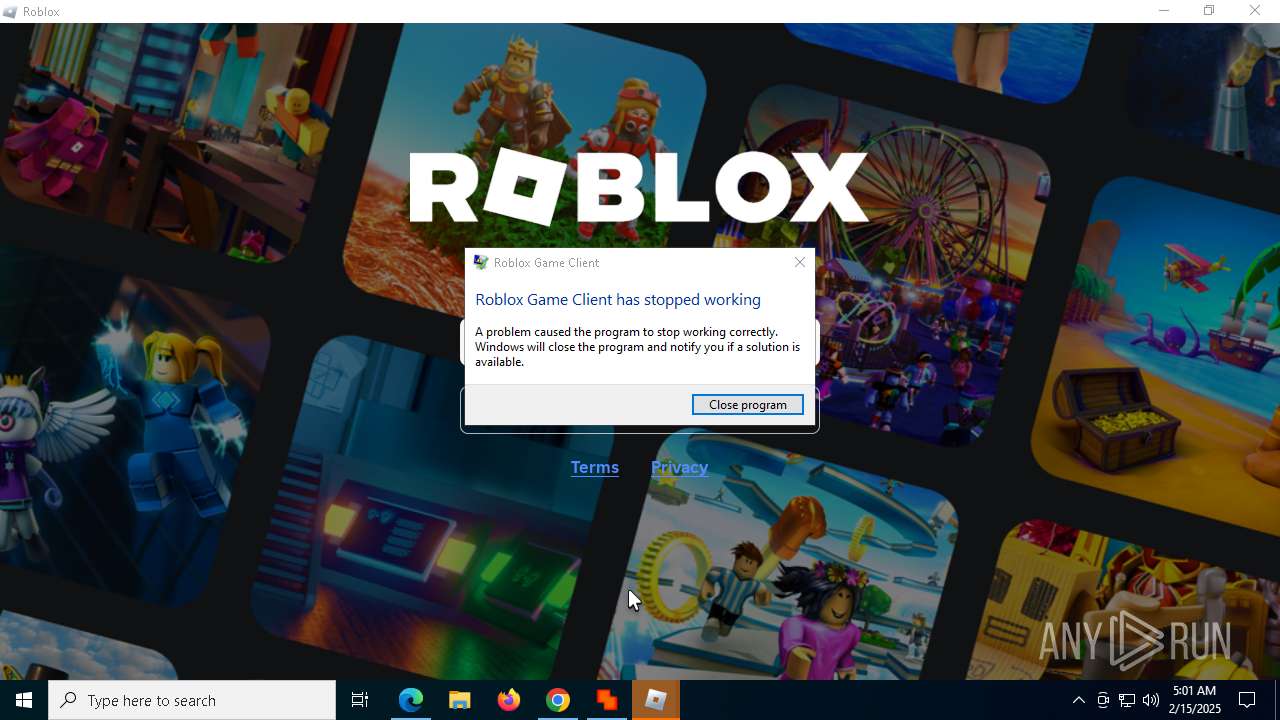Screen dimensions: 1280x720
Task: Open File Explorer from the taskbar
Action: pos(460,700)
